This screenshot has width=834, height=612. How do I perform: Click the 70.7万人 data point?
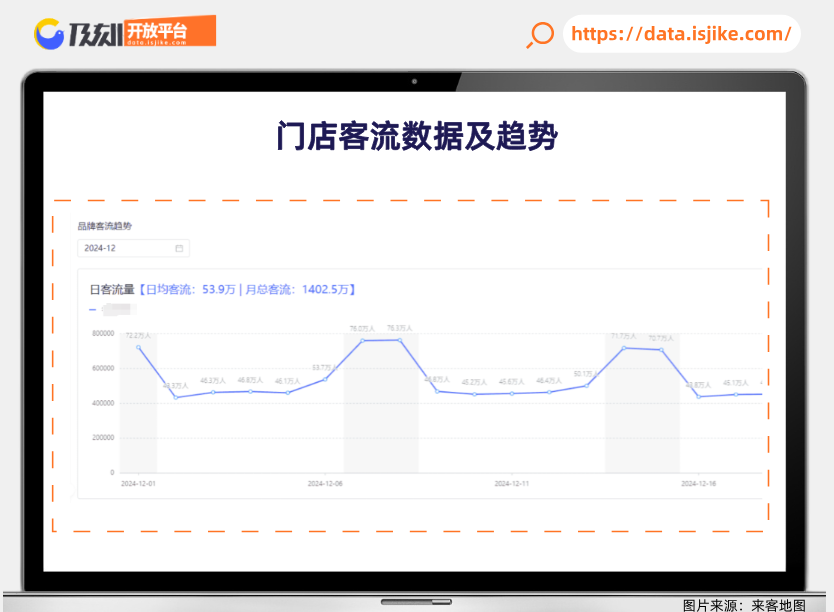click(x=661, y=350)
